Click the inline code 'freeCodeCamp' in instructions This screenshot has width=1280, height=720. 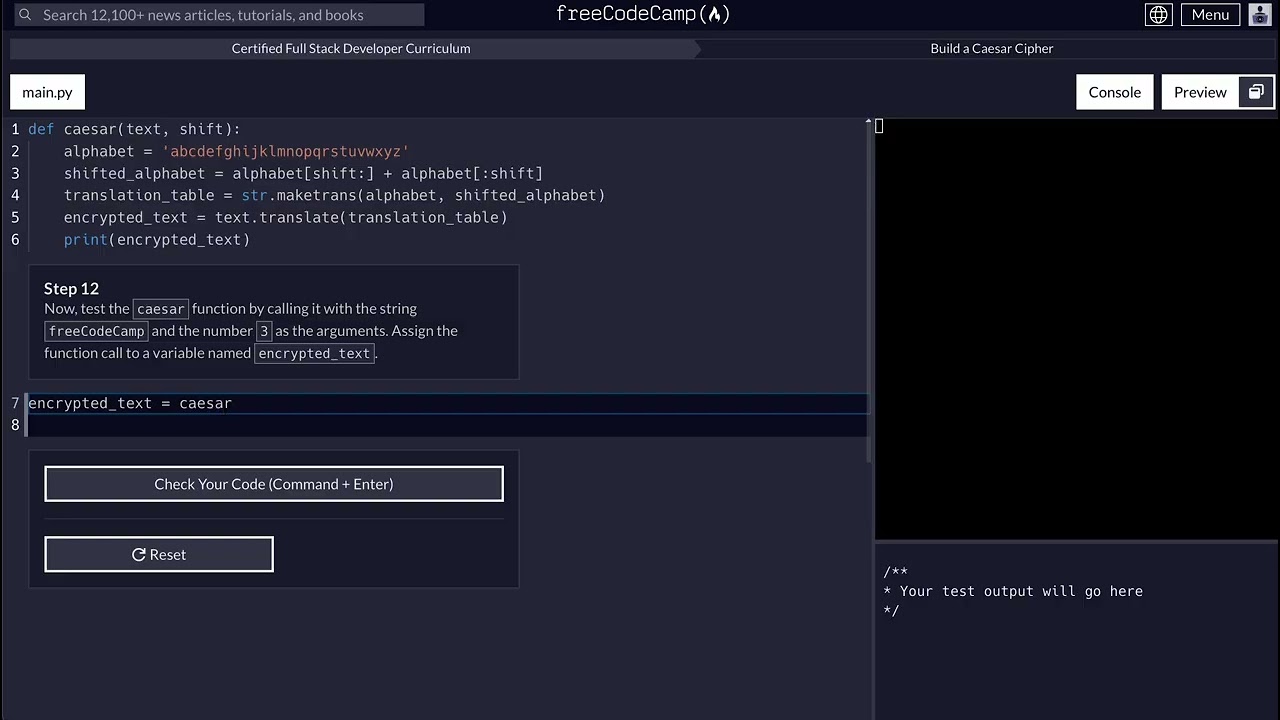click(x=96, y=331)
